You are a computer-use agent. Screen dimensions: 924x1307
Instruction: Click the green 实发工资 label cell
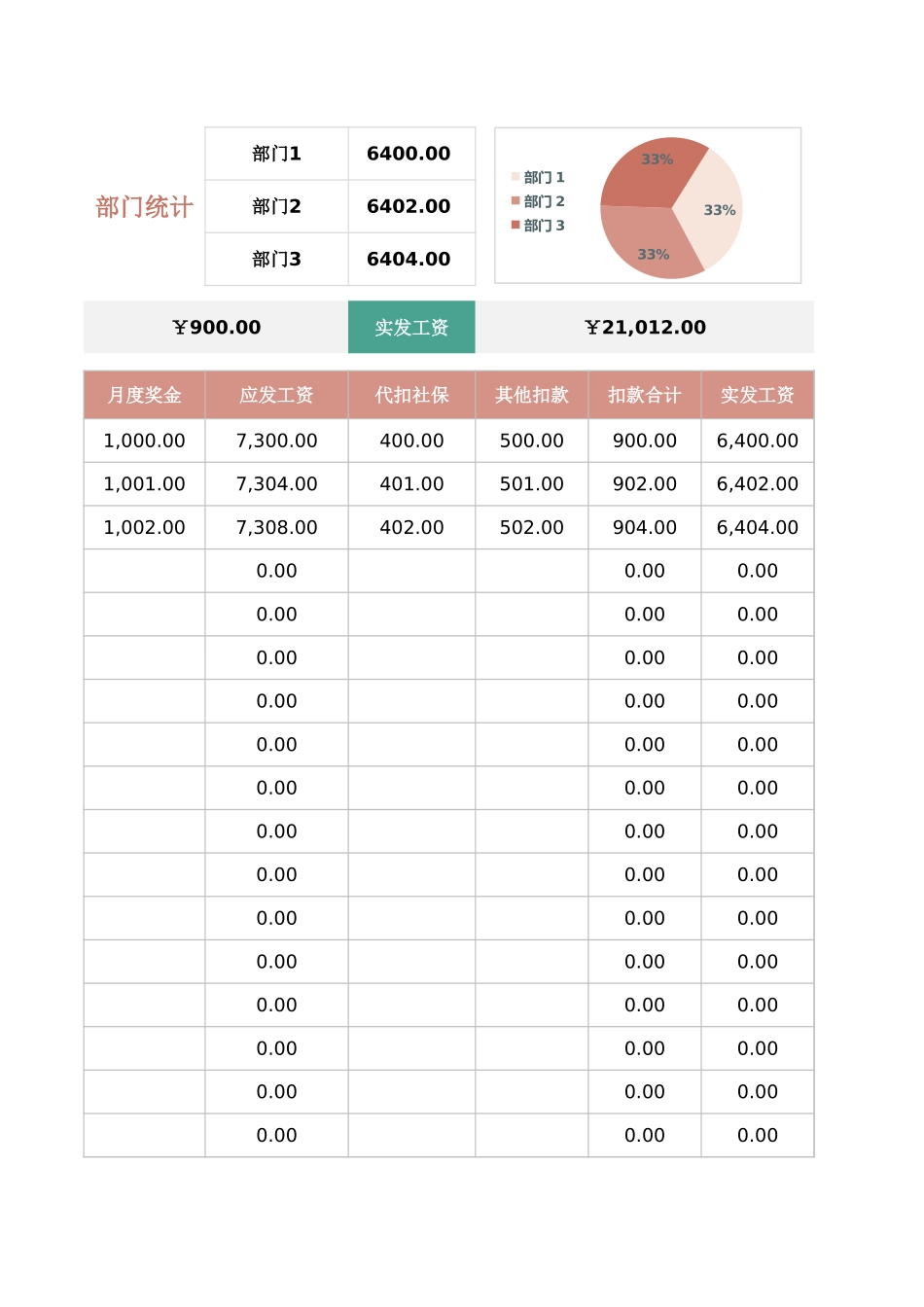[411, 328]
